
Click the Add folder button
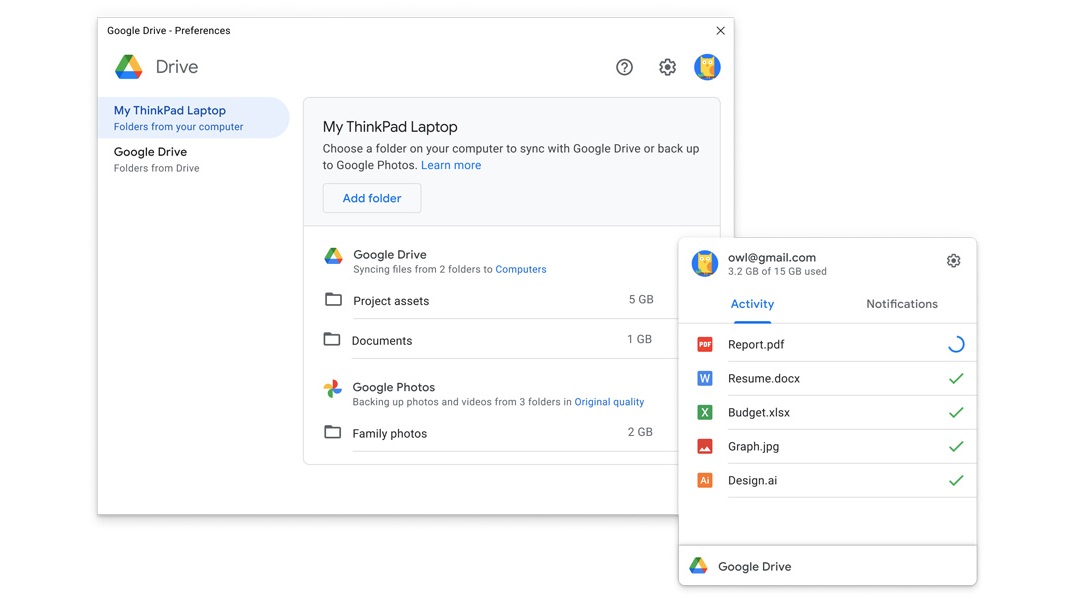coord(371,198)
